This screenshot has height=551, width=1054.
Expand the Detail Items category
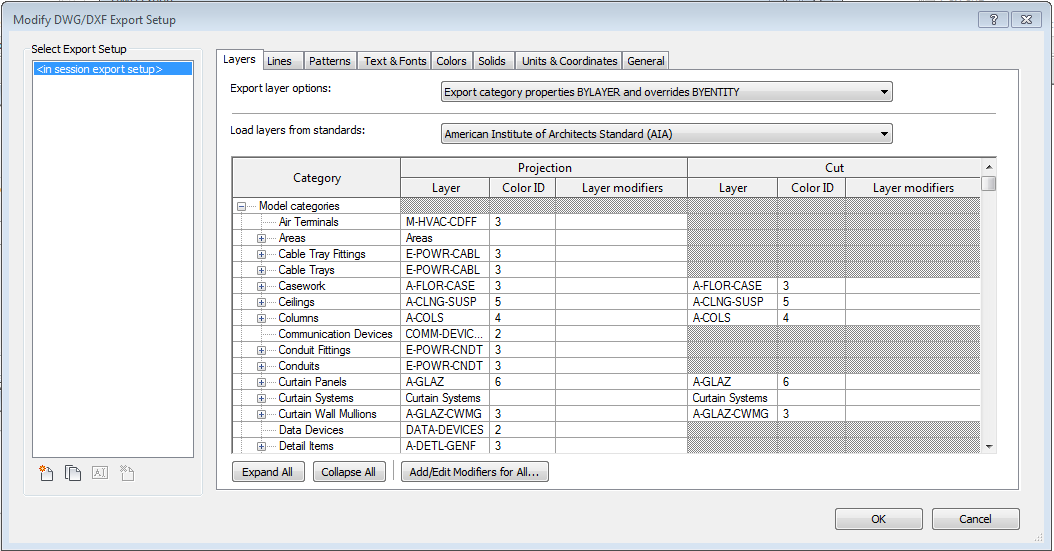261,447
